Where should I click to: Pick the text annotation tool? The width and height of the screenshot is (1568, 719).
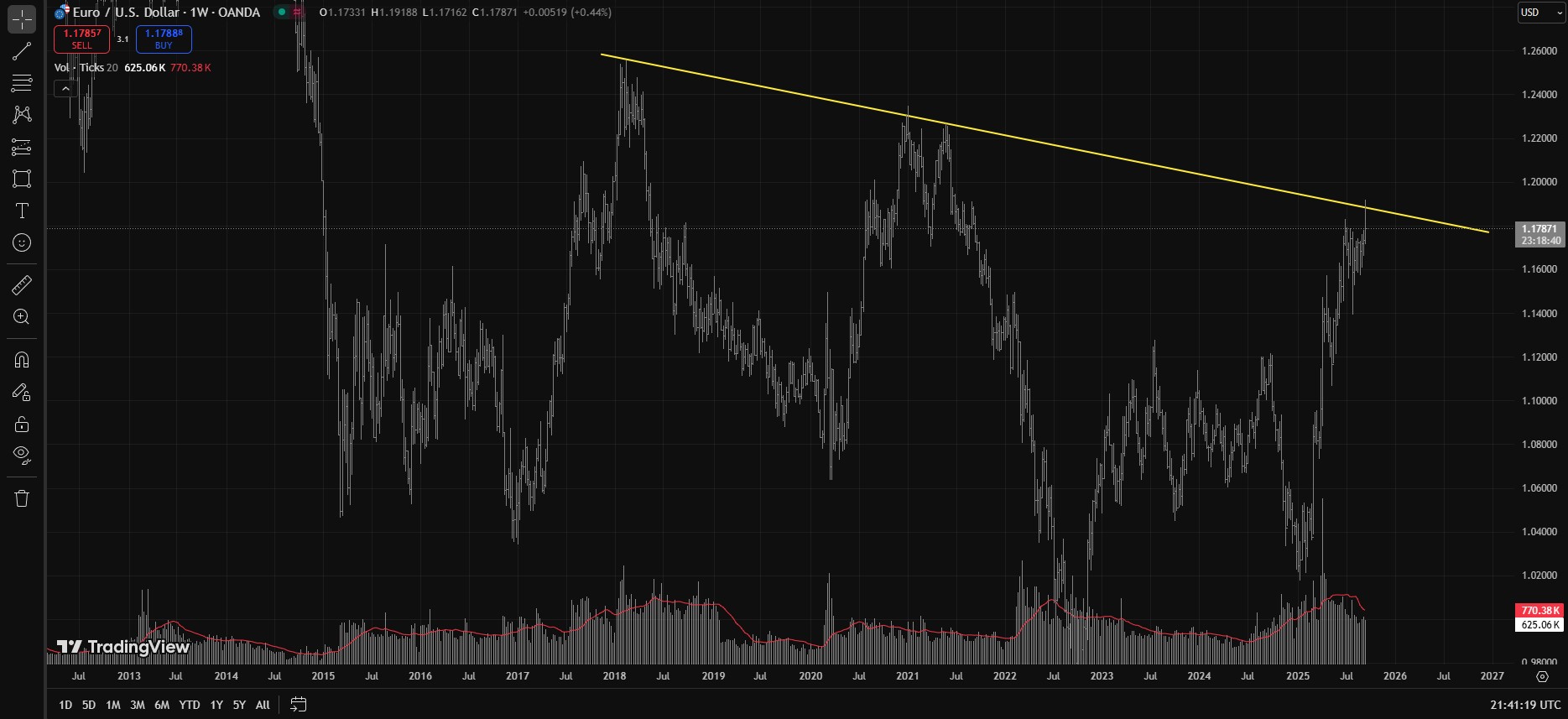(x=22, y=211)
